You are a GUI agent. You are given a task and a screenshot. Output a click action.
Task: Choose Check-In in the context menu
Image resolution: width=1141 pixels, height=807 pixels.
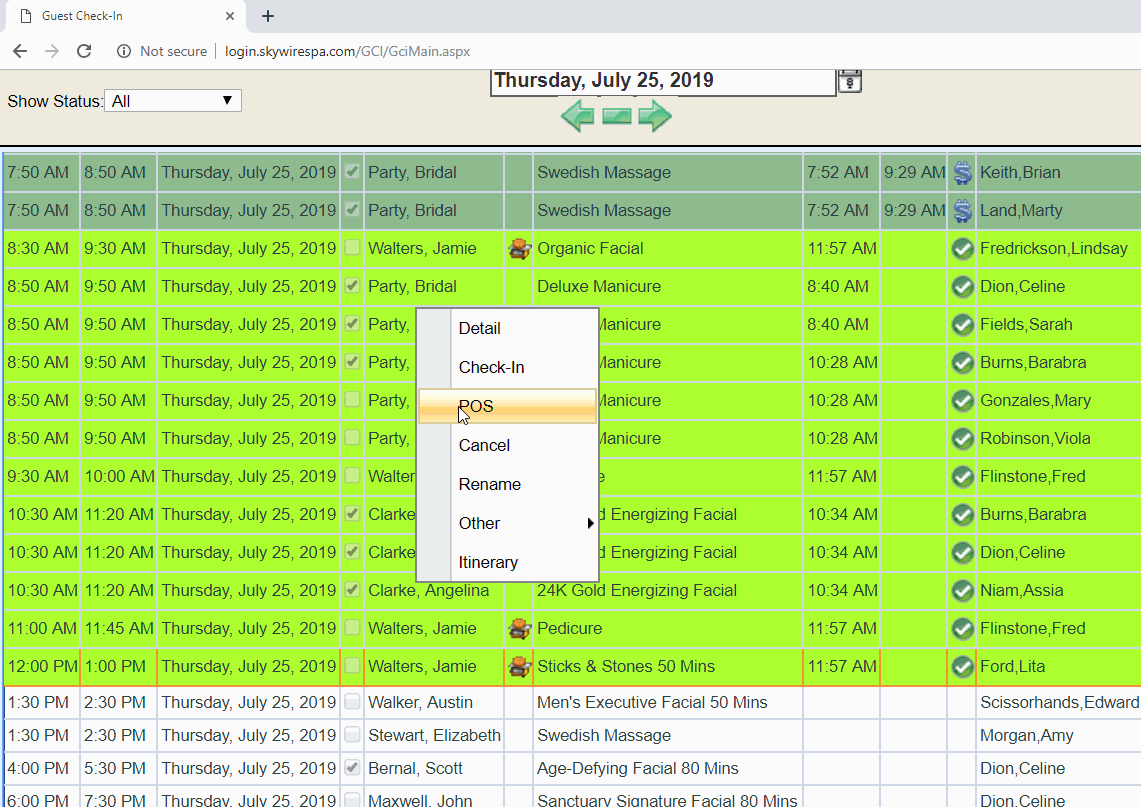[492, 367]
